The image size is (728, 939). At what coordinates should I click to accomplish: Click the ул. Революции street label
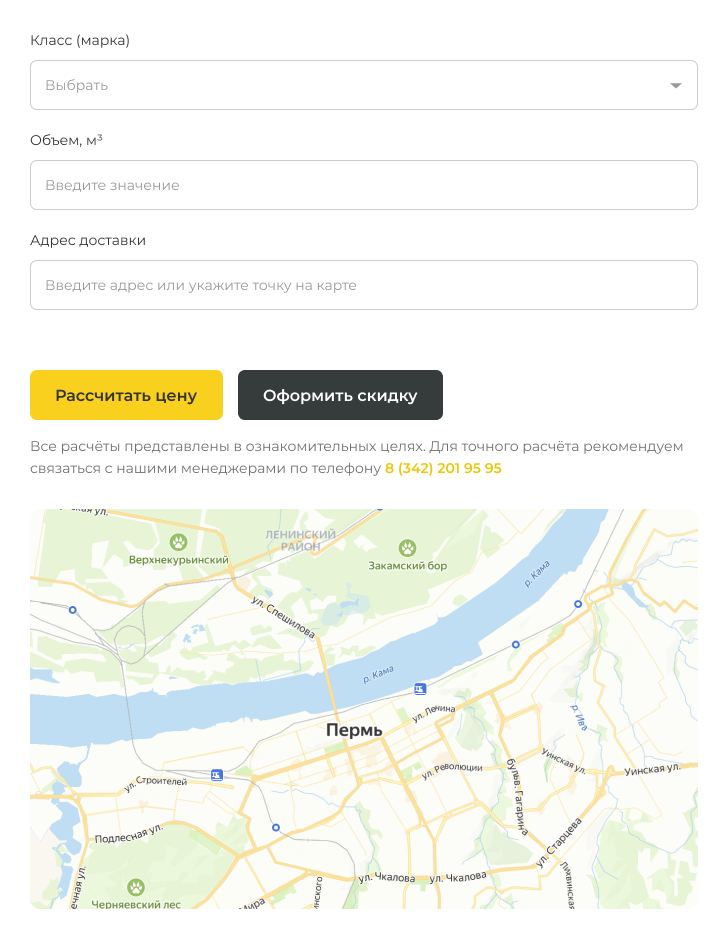[x=452, y=769]
